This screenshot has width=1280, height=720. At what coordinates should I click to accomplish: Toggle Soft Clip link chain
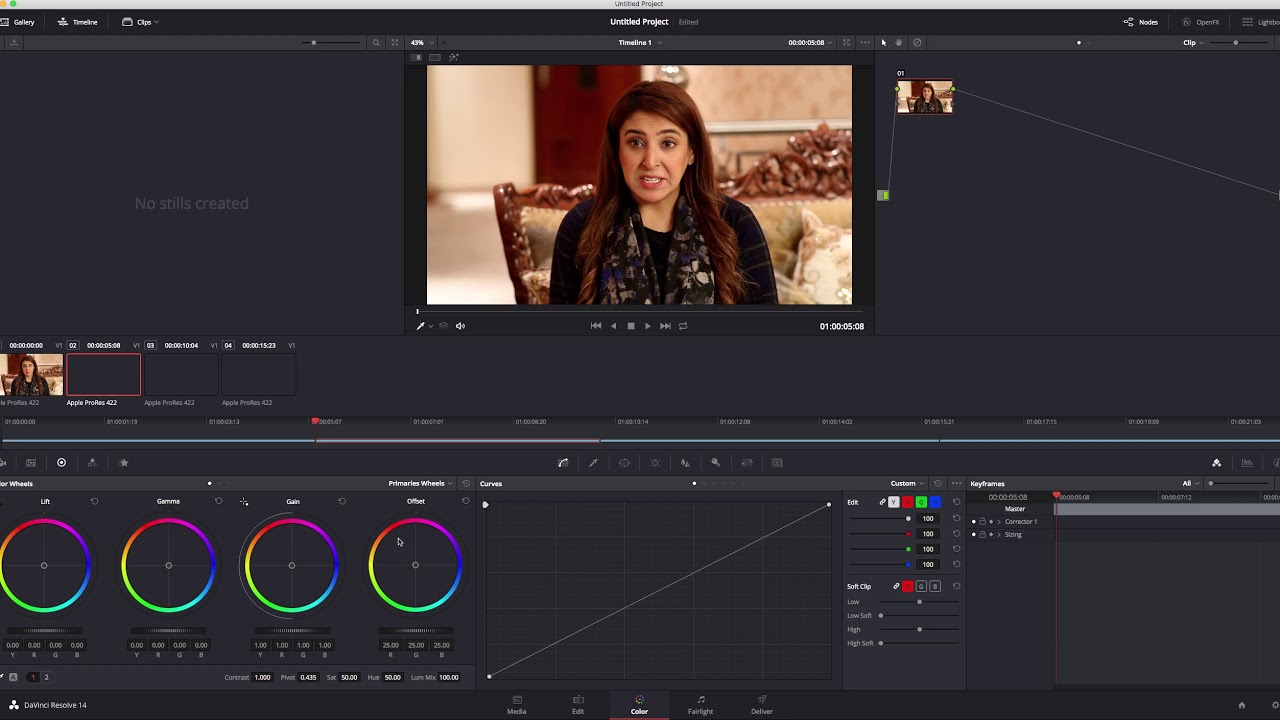[x=896, y=586]
